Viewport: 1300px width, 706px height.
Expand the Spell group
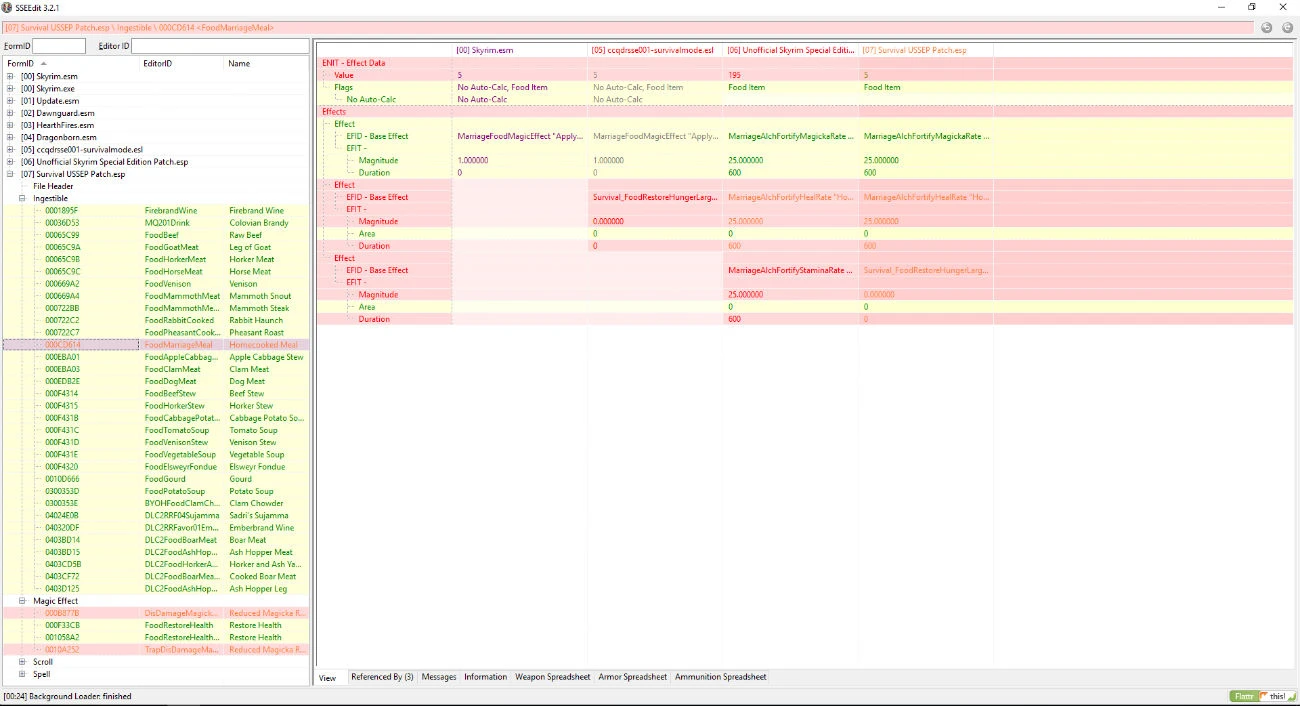pos(23,674)
